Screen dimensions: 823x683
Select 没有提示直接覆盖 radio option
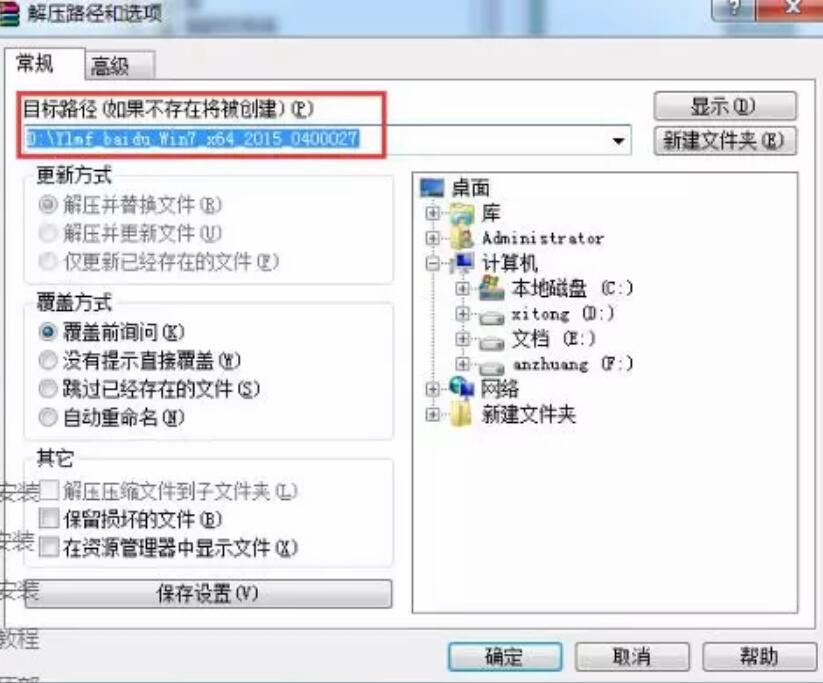[x=48, y=360]
